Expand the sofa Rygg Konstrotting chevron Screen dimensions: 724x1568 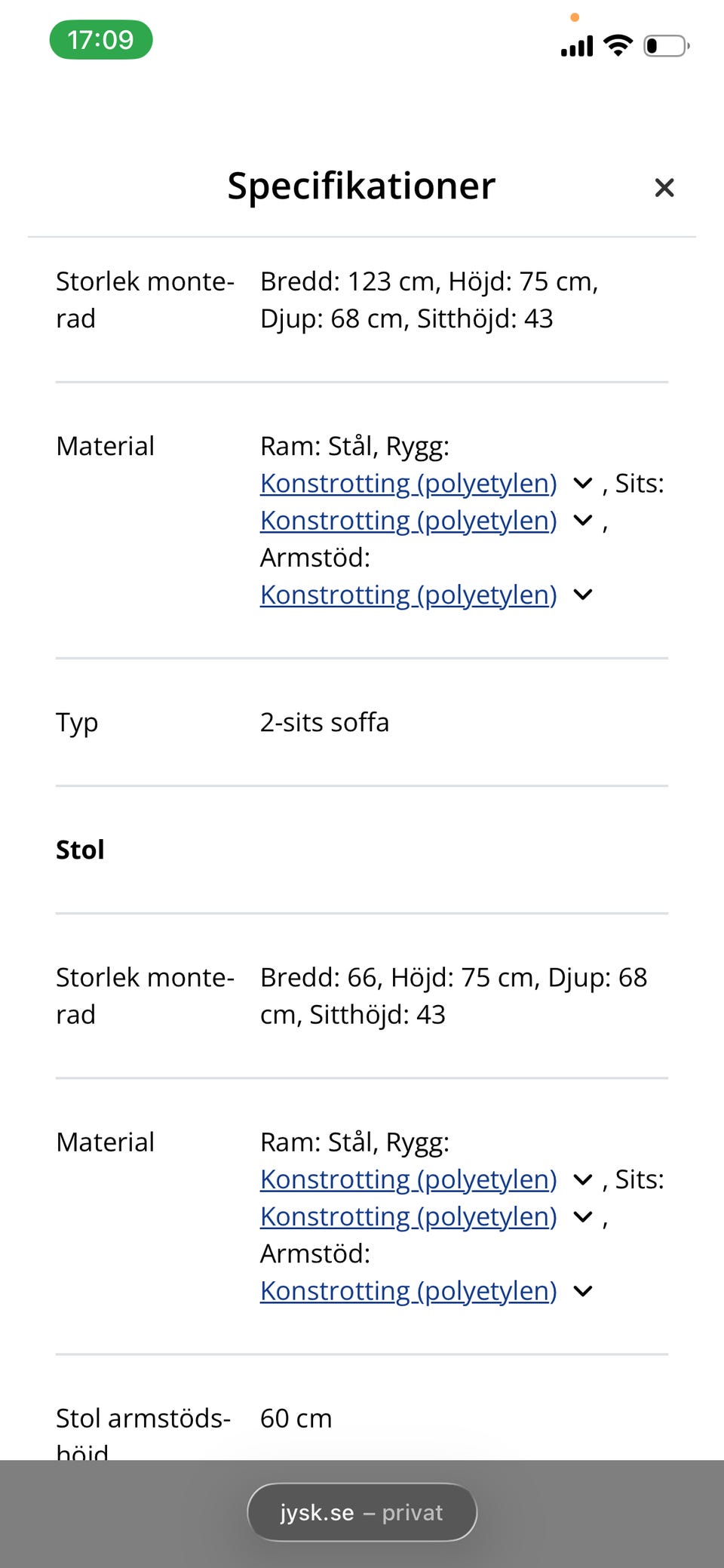click(x=583, y=483)
